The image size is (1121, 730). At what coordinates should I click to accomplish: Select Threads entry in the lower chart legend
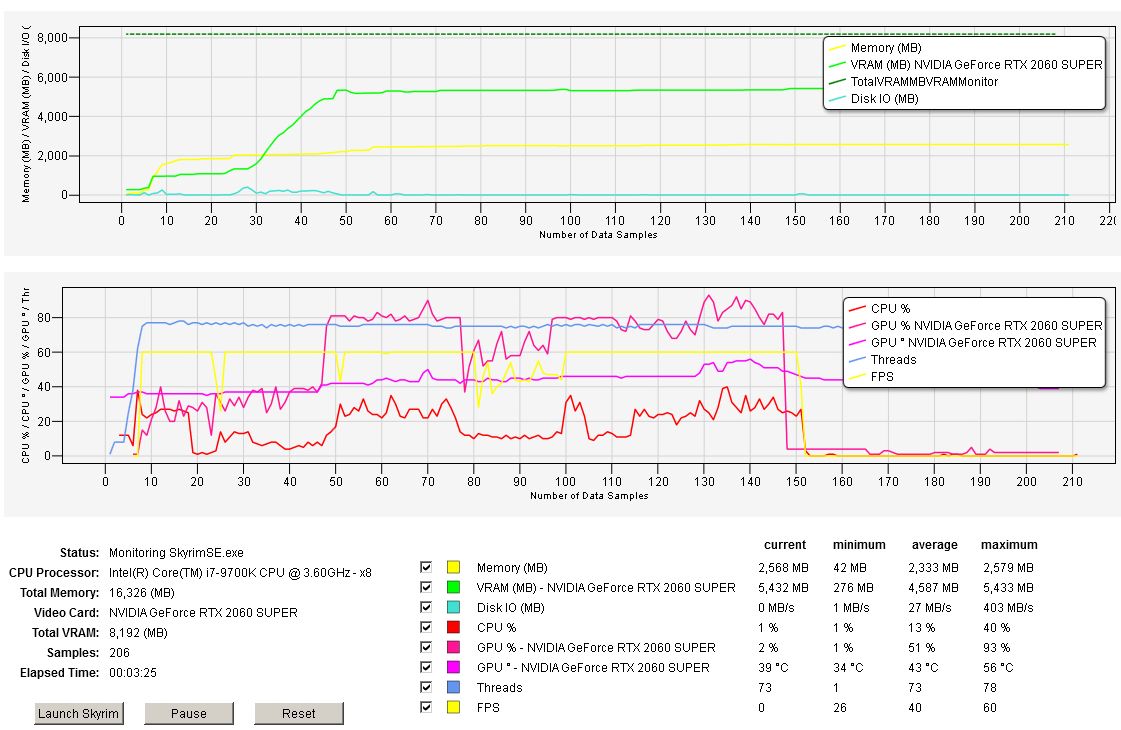(892, 360)
